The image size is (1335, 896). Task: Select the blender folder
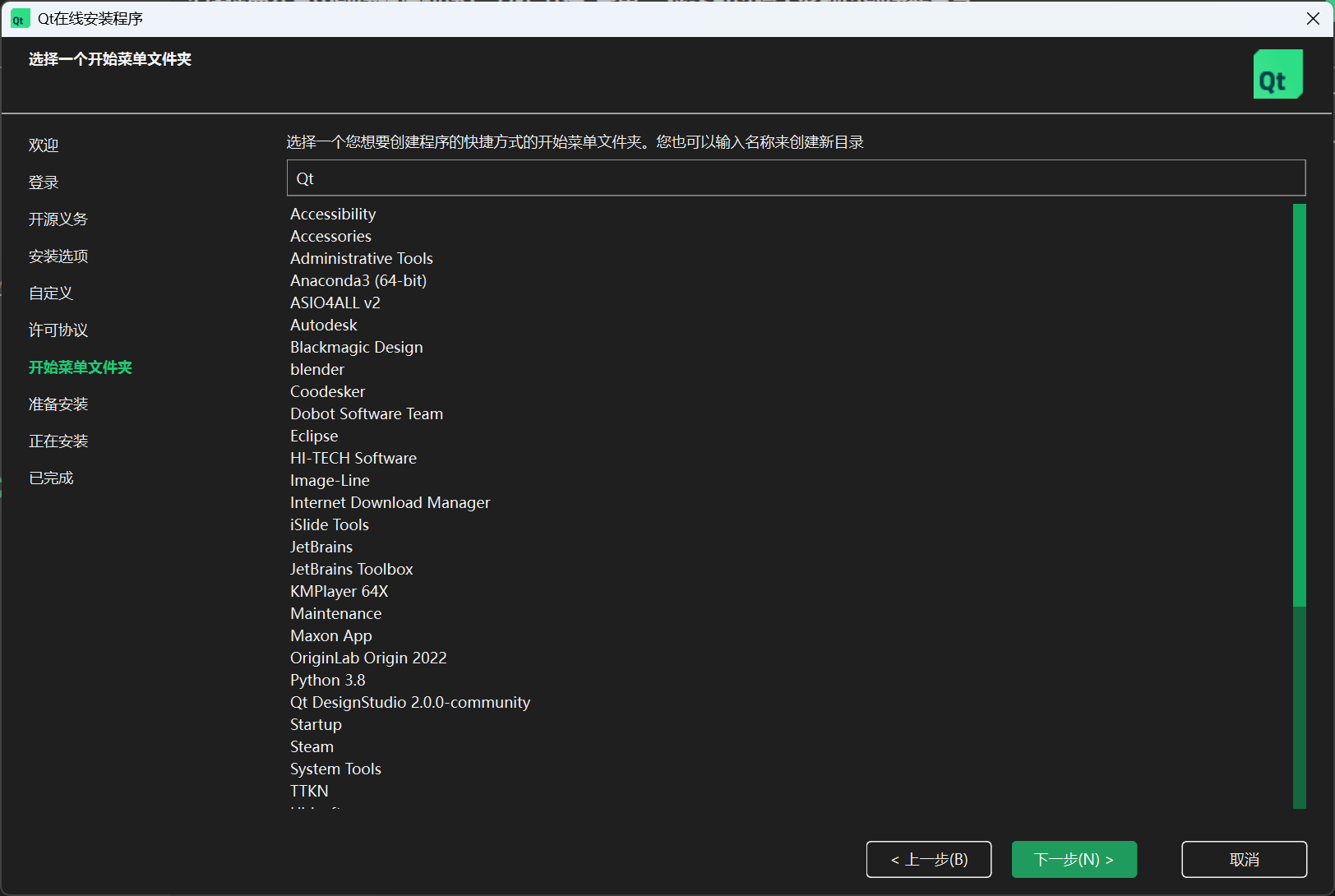316,369
